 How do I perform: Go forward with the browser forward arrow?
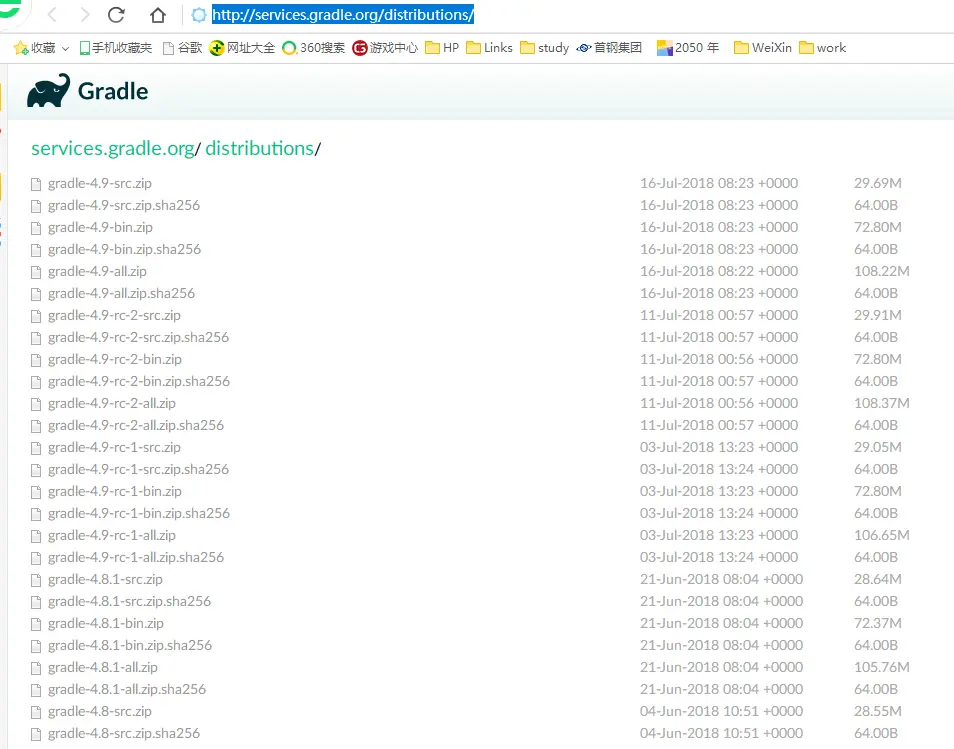coord(85,15)
